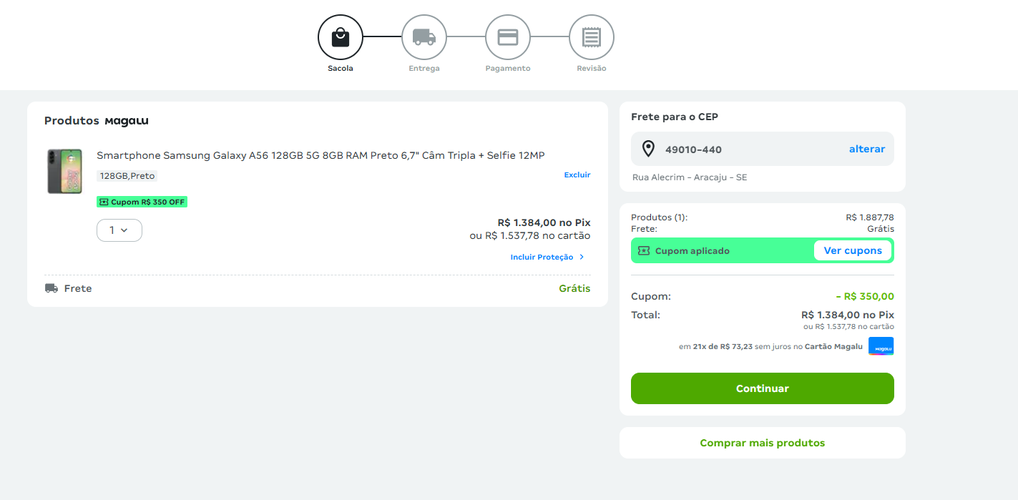This screenshot has width=1018, height=500.
Task: Click the - R$ 350,00 coupon discount value
Action: click(x=865, y=297)
